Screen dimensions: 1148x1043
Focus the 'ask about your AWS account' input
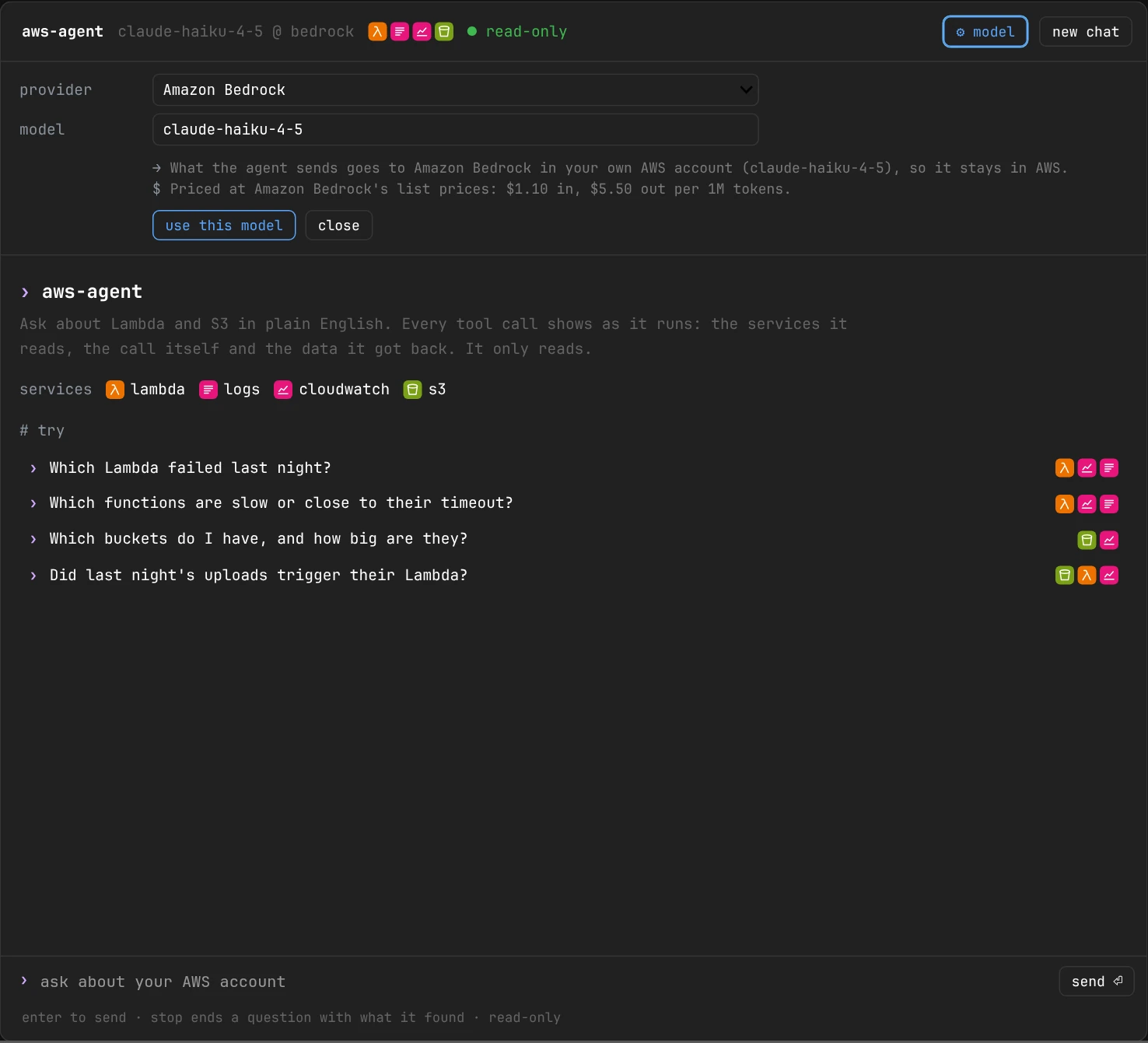544,982
